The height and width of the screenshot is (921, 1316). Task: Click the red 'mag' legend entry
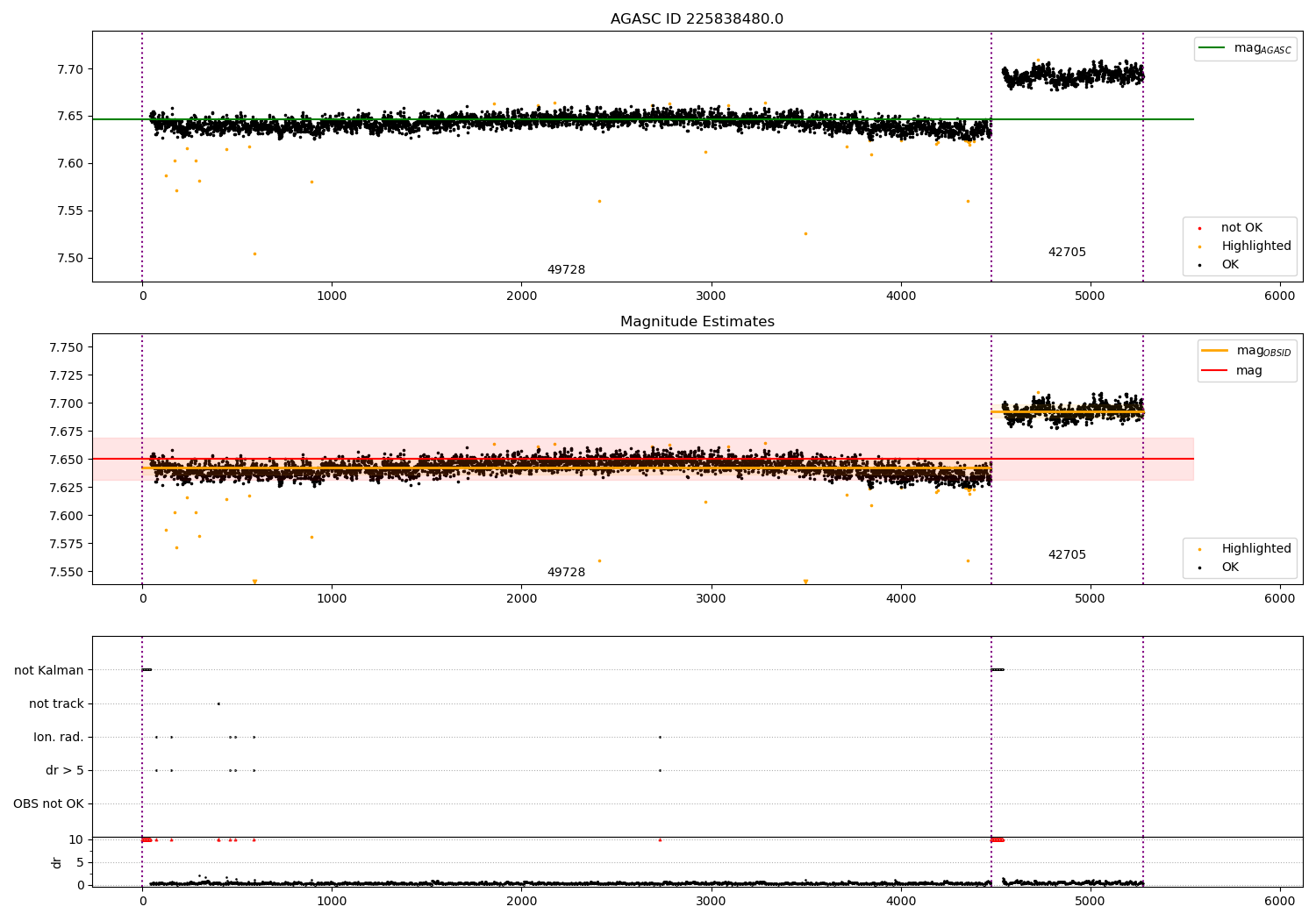tap(1249, 370)
